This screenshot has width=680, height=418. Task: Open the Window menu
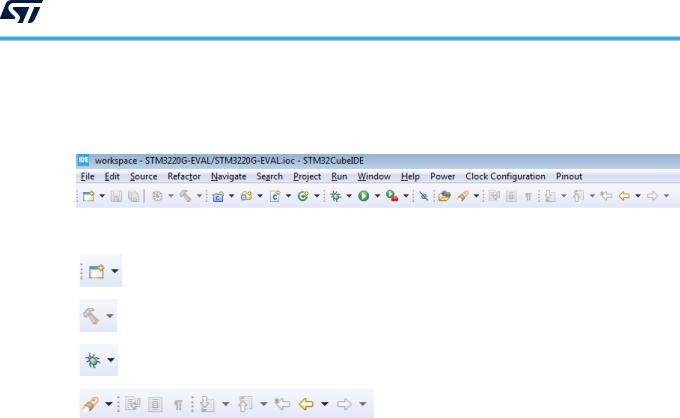(374, 176)
